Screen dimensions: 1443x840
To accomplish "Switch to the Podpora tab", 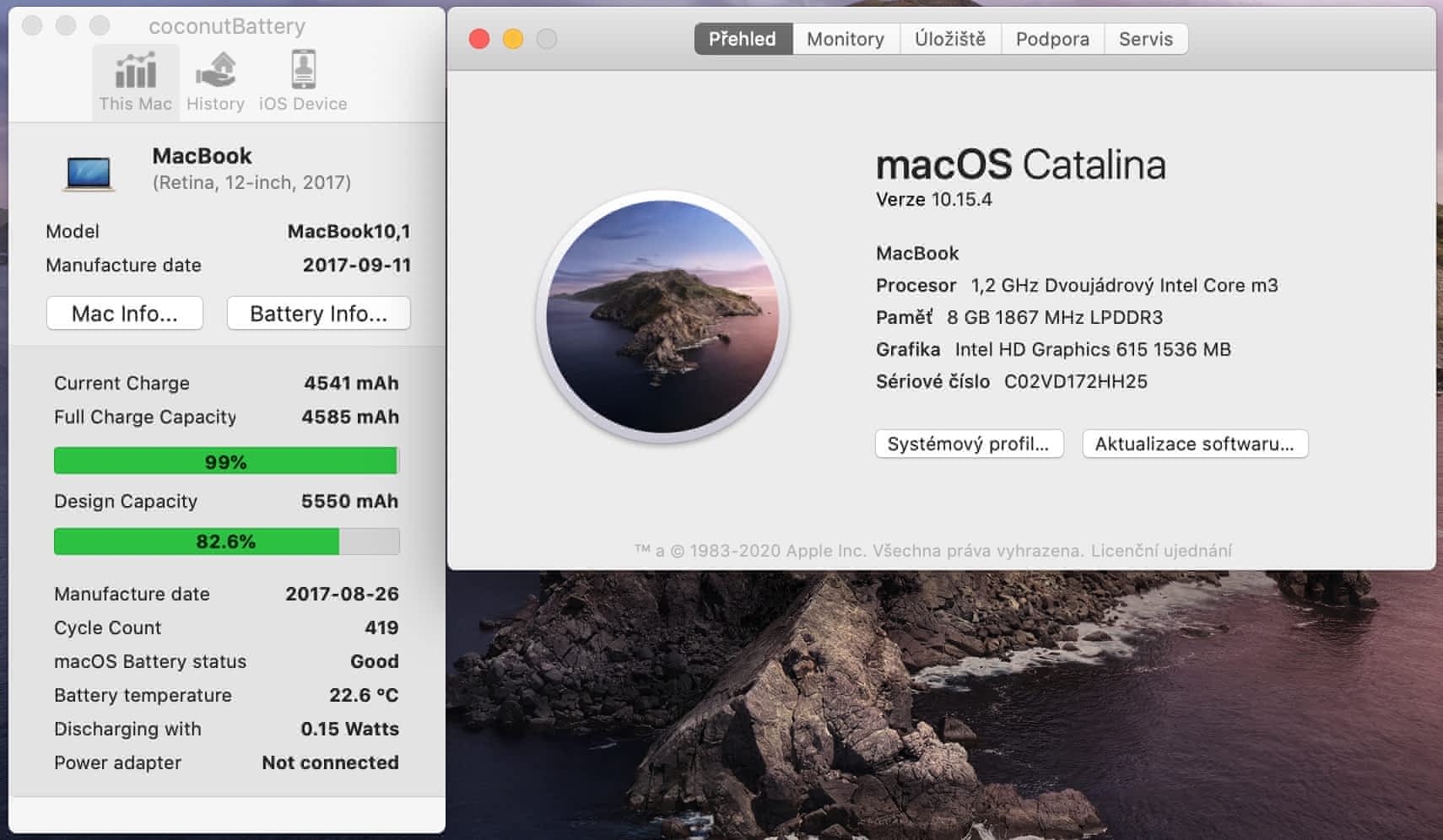I will click(x=1052, y=39).
